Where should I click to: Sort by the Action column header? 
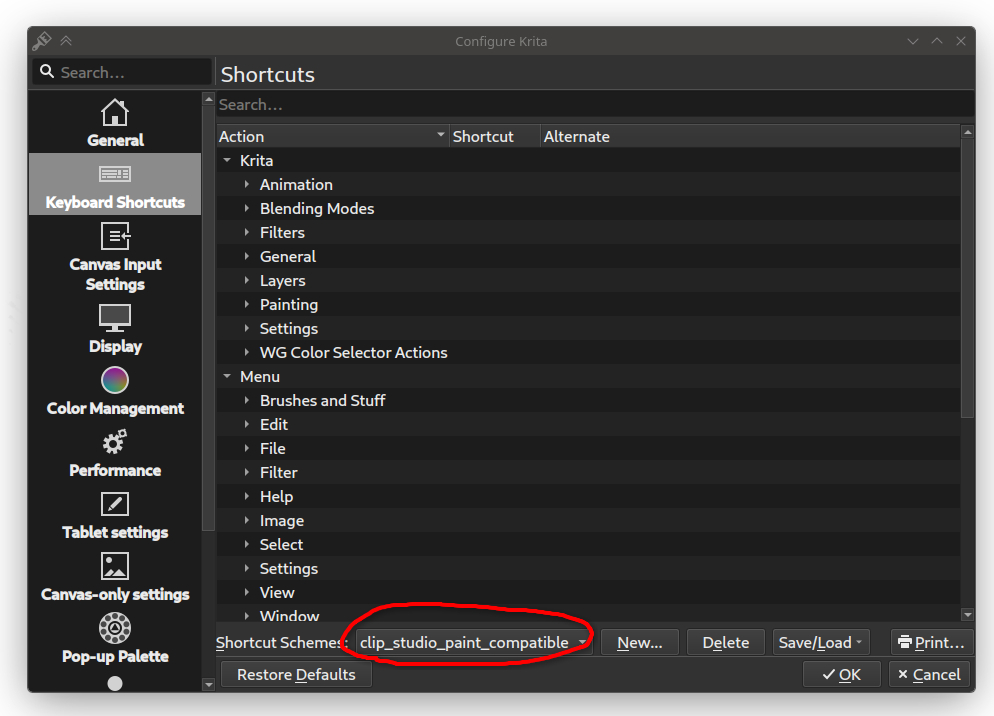pyautogui.click(x=332, y=136)
